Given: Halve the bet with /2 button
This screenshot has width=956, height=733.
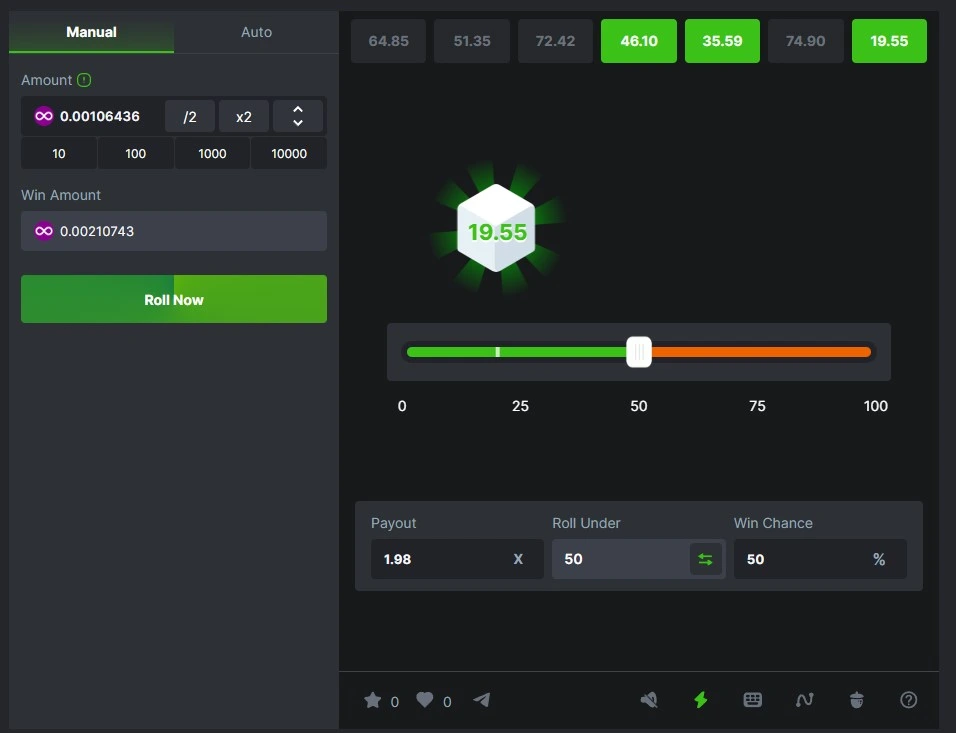Looking at the screenshot, I should point(190,116).
